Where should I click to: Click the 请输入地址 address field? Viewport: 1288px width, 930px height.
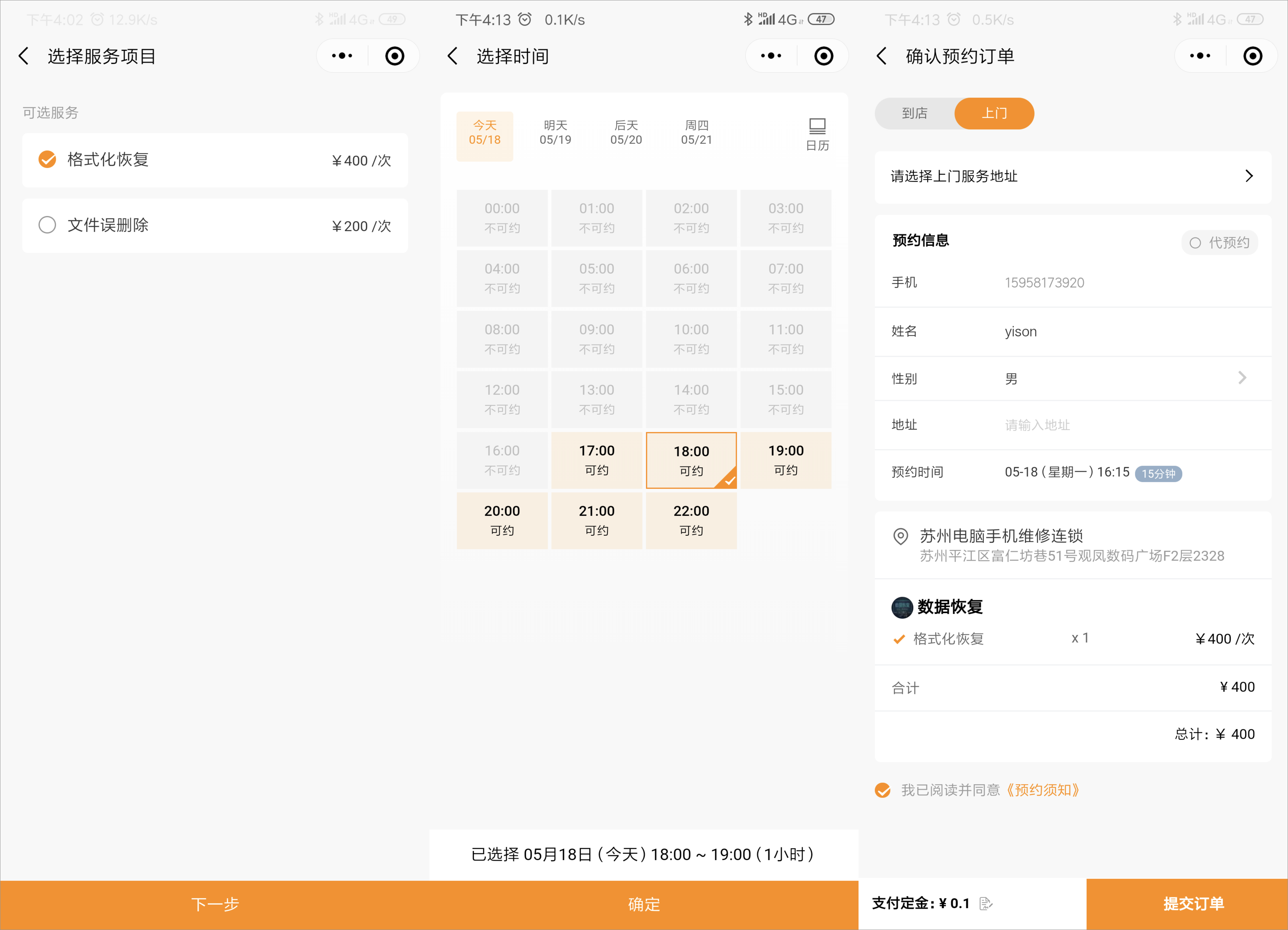click(1038, 425)
